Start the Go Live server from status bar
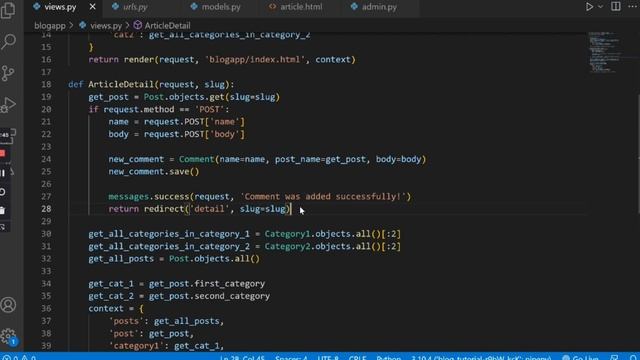Image resolution: width=640 pixels, height=360 pixels. point(580,357)
